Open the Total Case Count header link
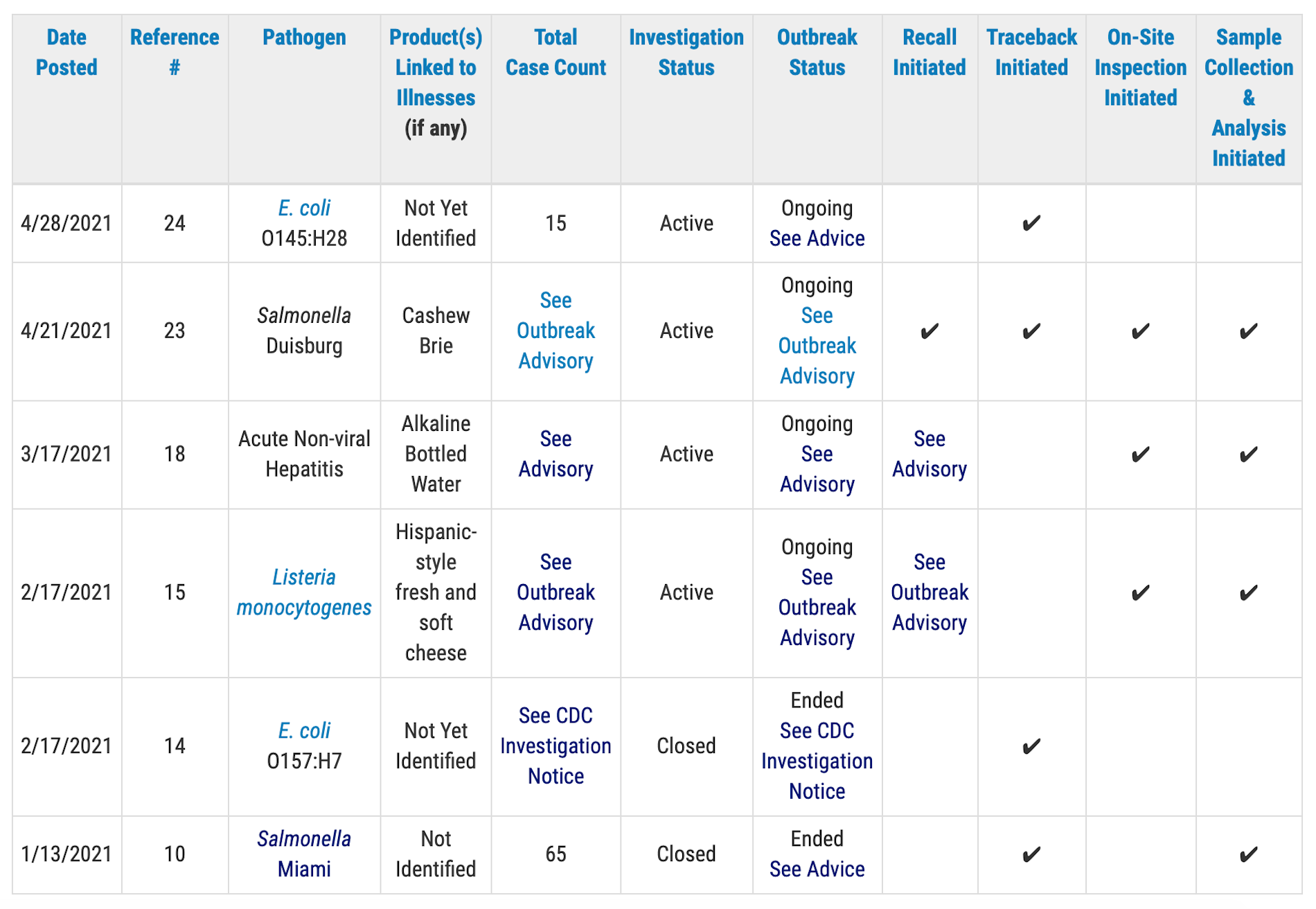 [x=555, y=52]
